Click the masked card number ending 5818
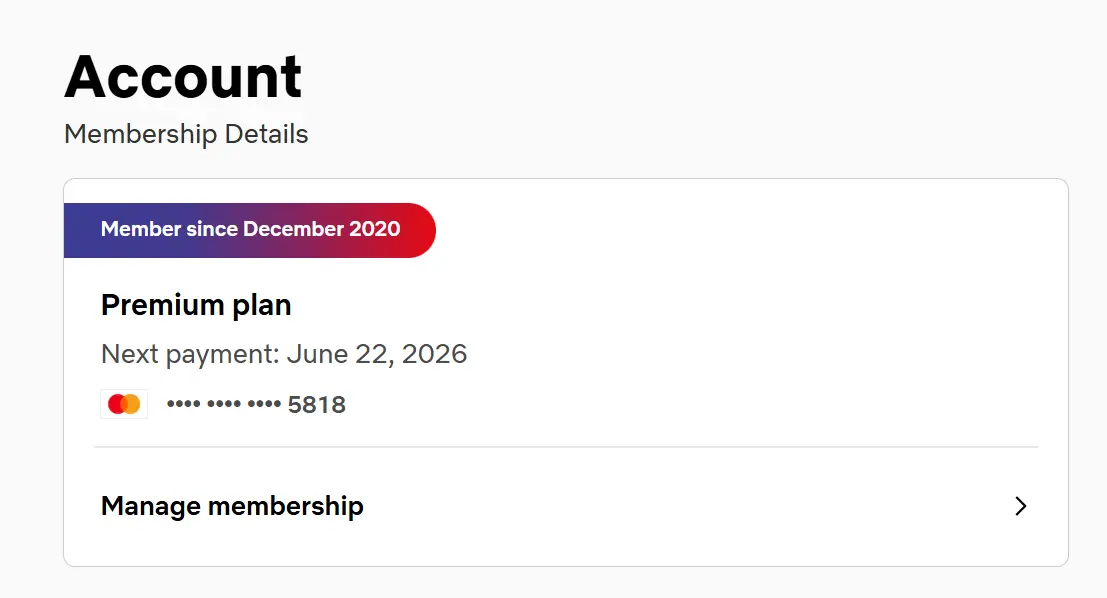1107x598 pixels. tap(256, 405)
